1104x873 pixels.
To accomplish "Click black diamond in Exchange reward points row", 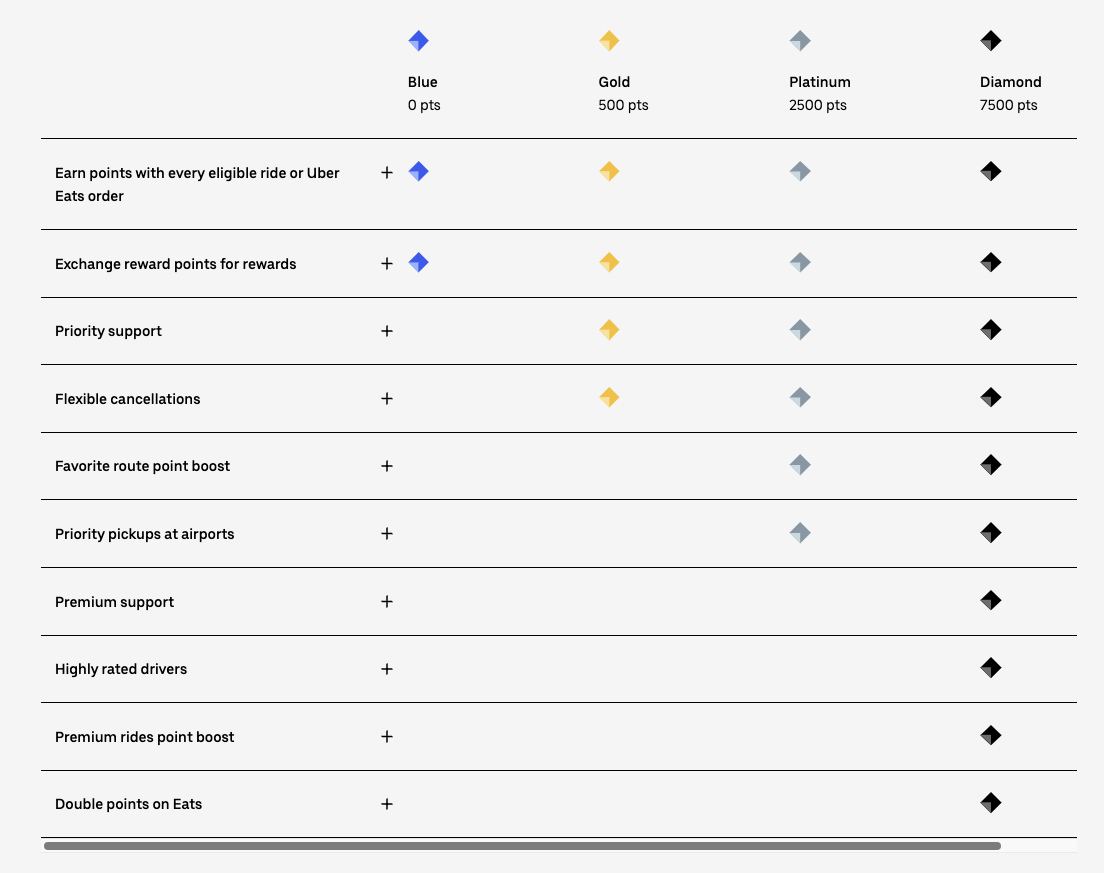I will pos(991,263).
